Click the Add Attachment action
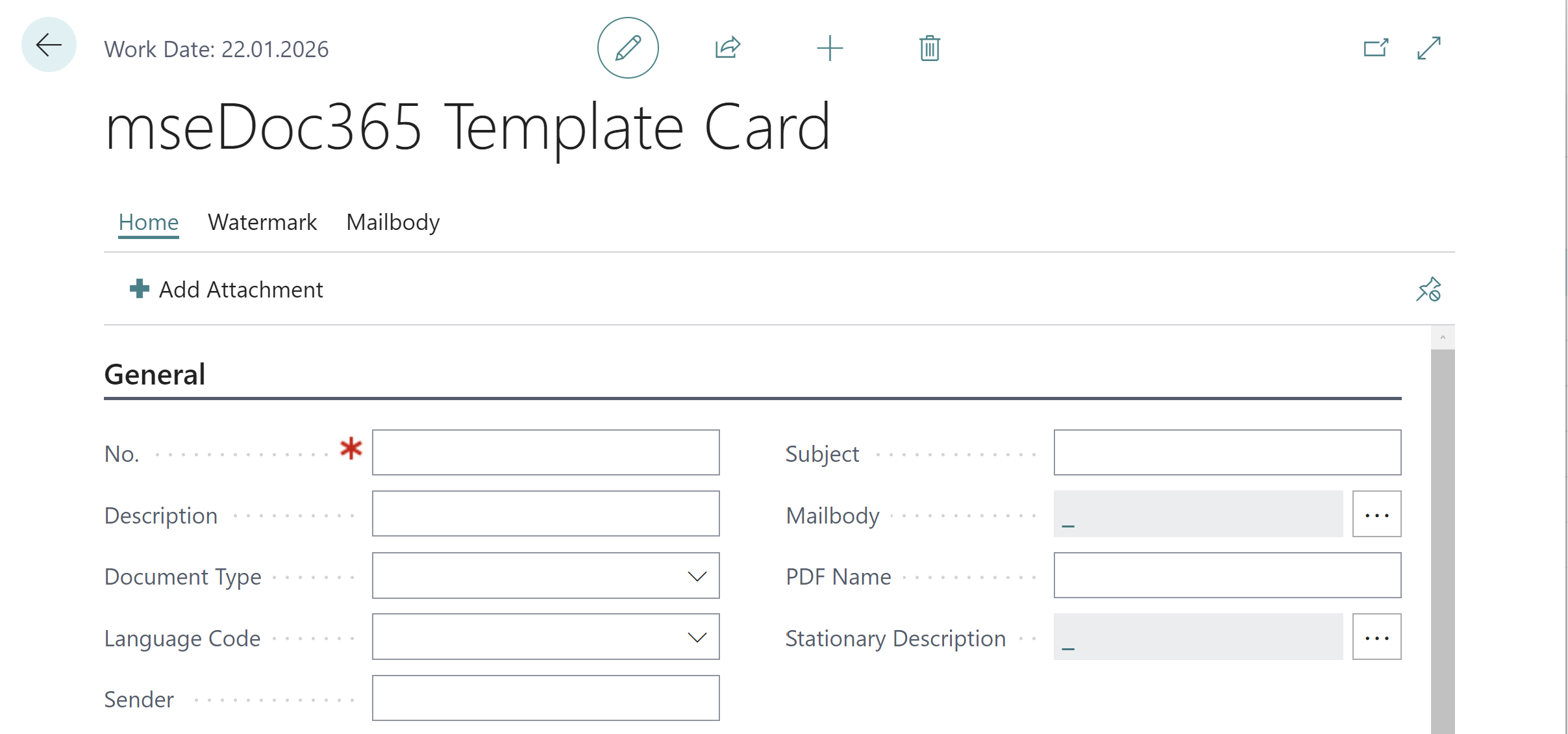The width and height of the screenshot is (1568, 734). click(240, 289)
